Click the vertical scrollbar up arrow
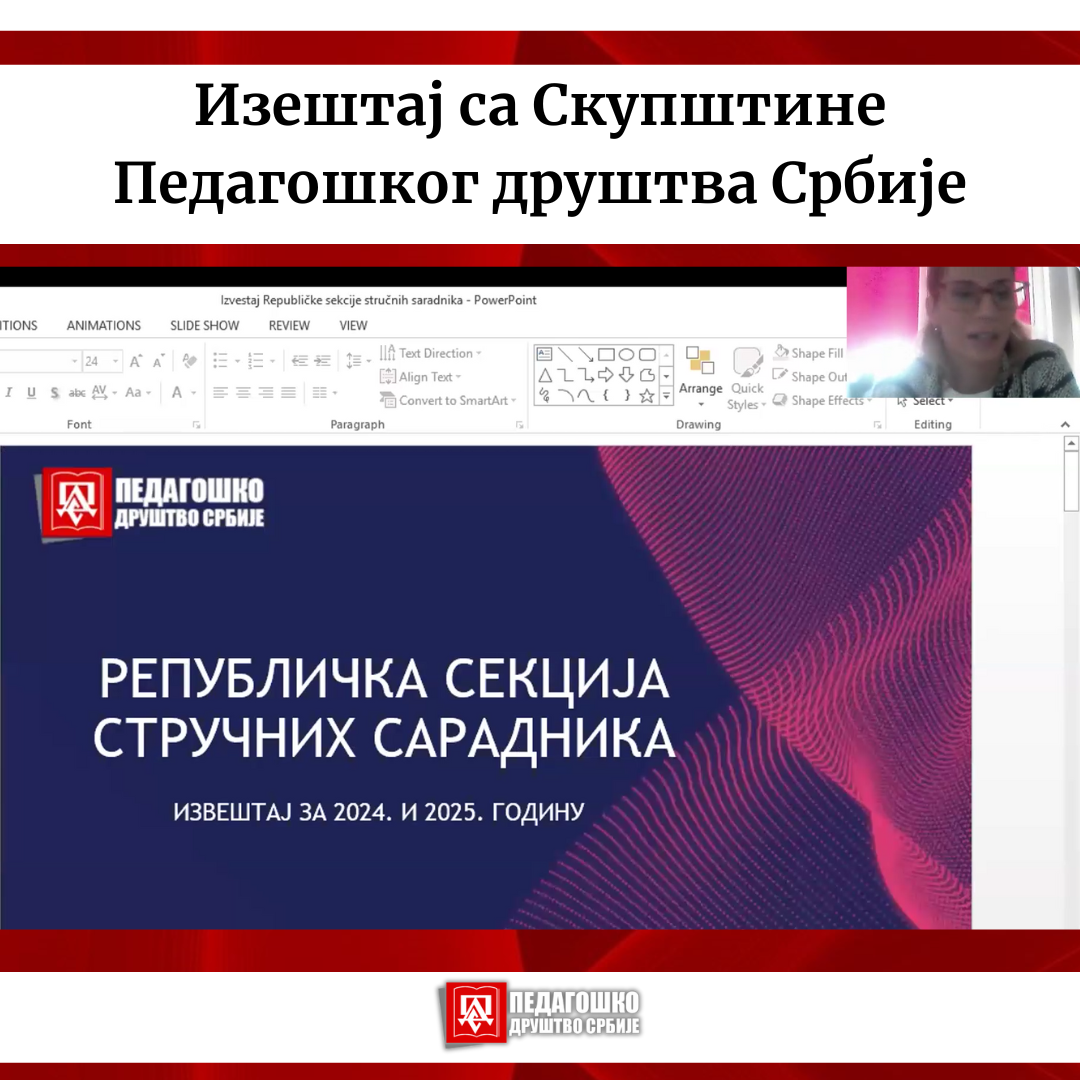1080x1080 pixels. 1070,444
